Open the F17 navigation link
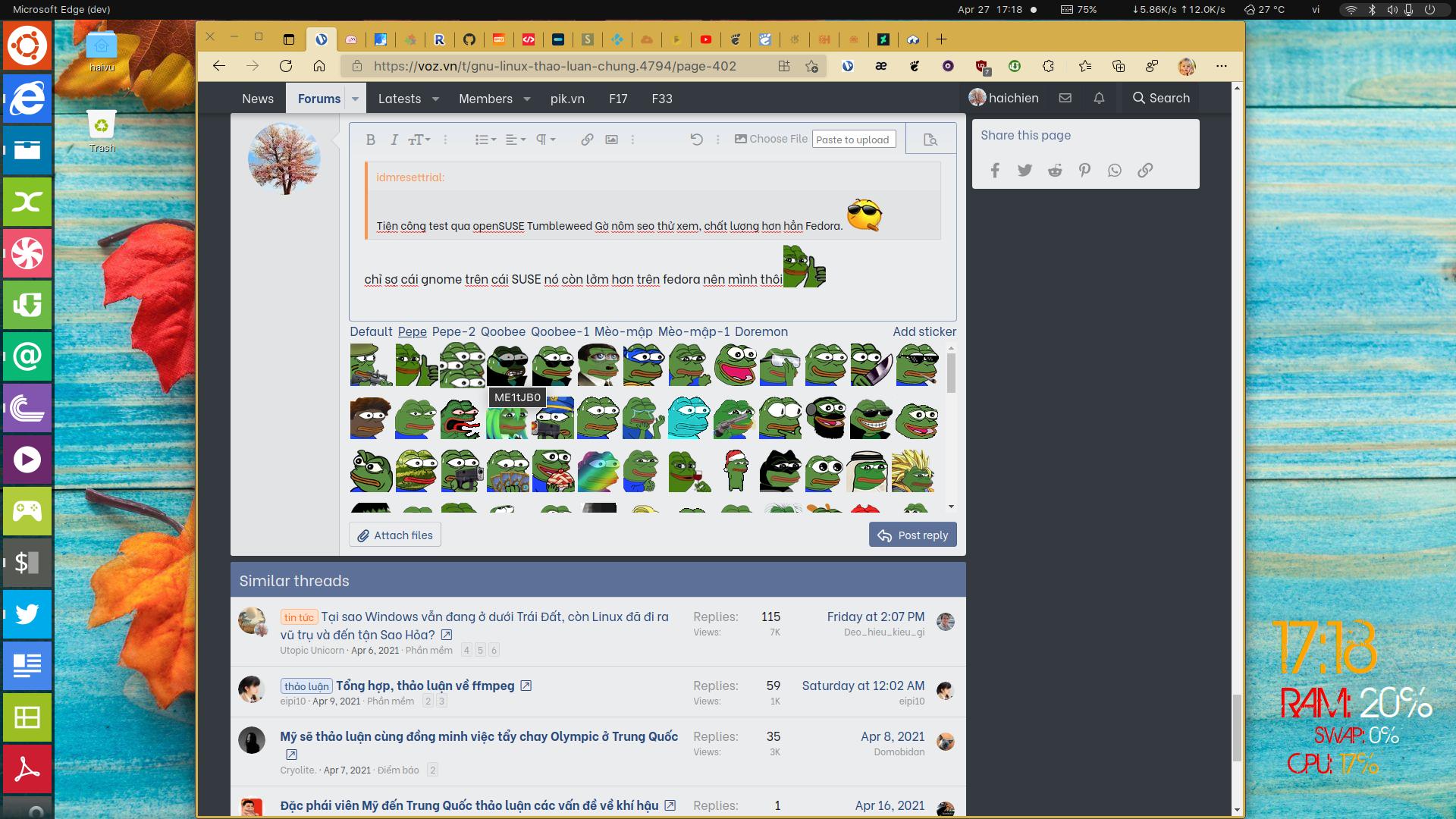 click(618, 99)
